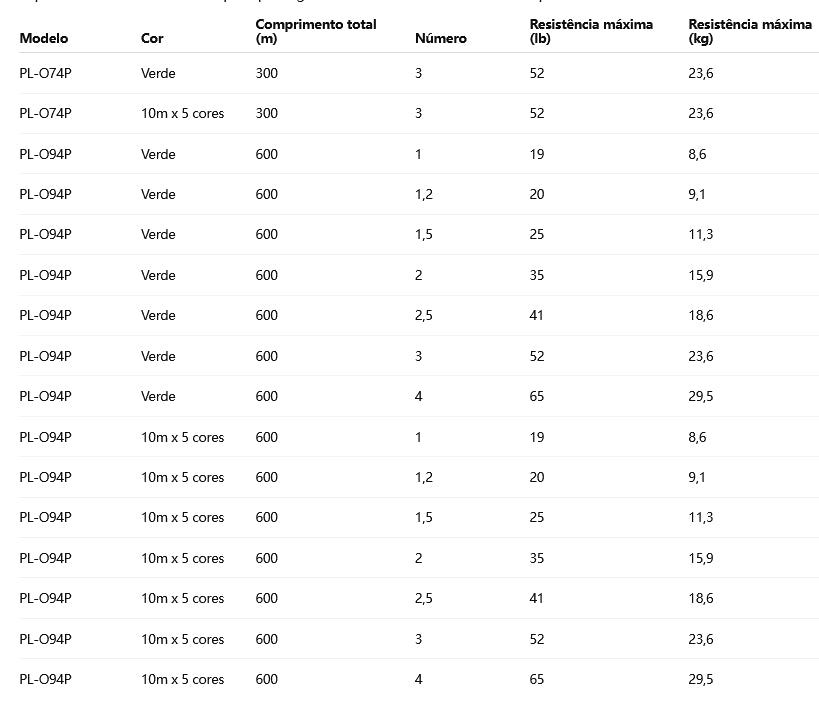Select the Resistência máxima (lb) header
This screenshot has width=819, height=701.
pyautogui.click(x=590, y=31)
